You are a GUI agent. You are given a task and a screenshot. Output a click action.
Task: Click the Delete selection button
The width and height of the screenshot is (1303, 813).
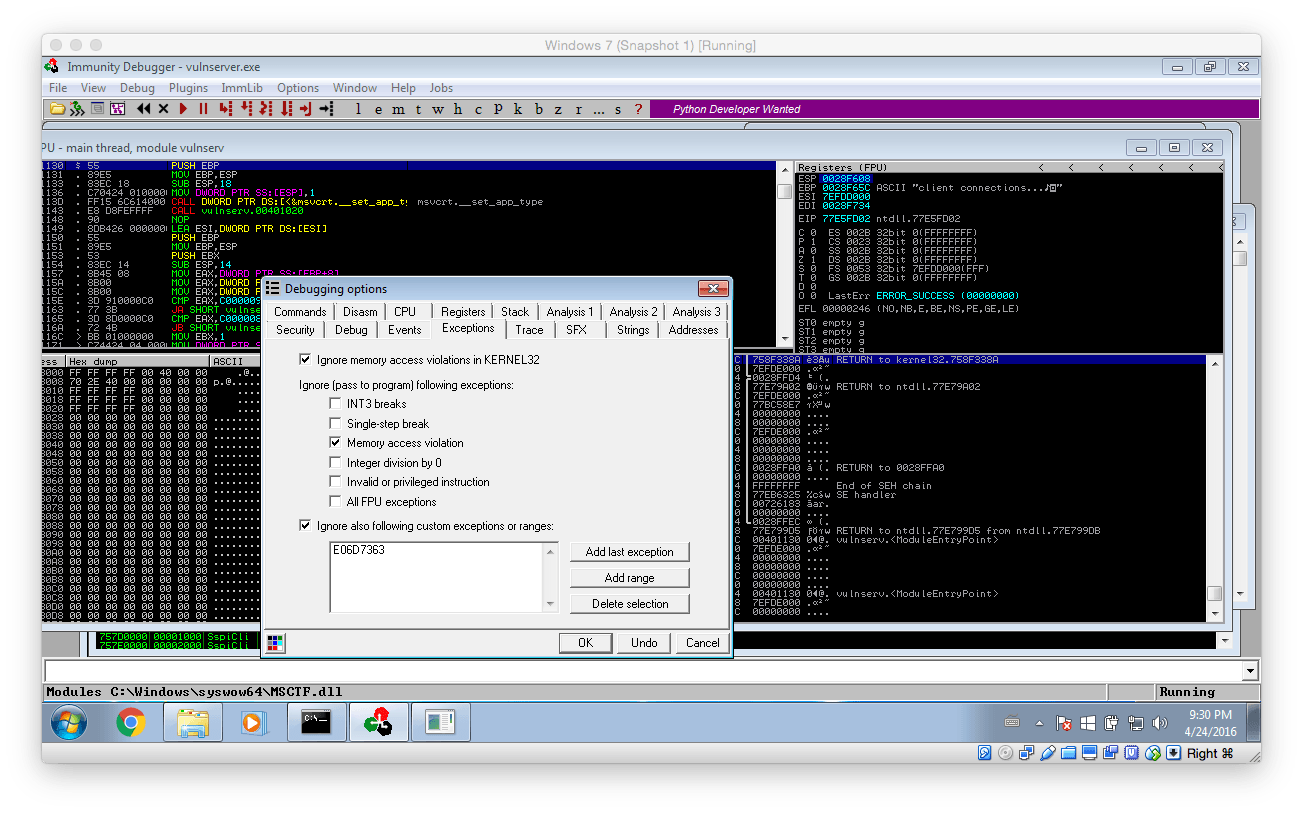click(630, 604)
